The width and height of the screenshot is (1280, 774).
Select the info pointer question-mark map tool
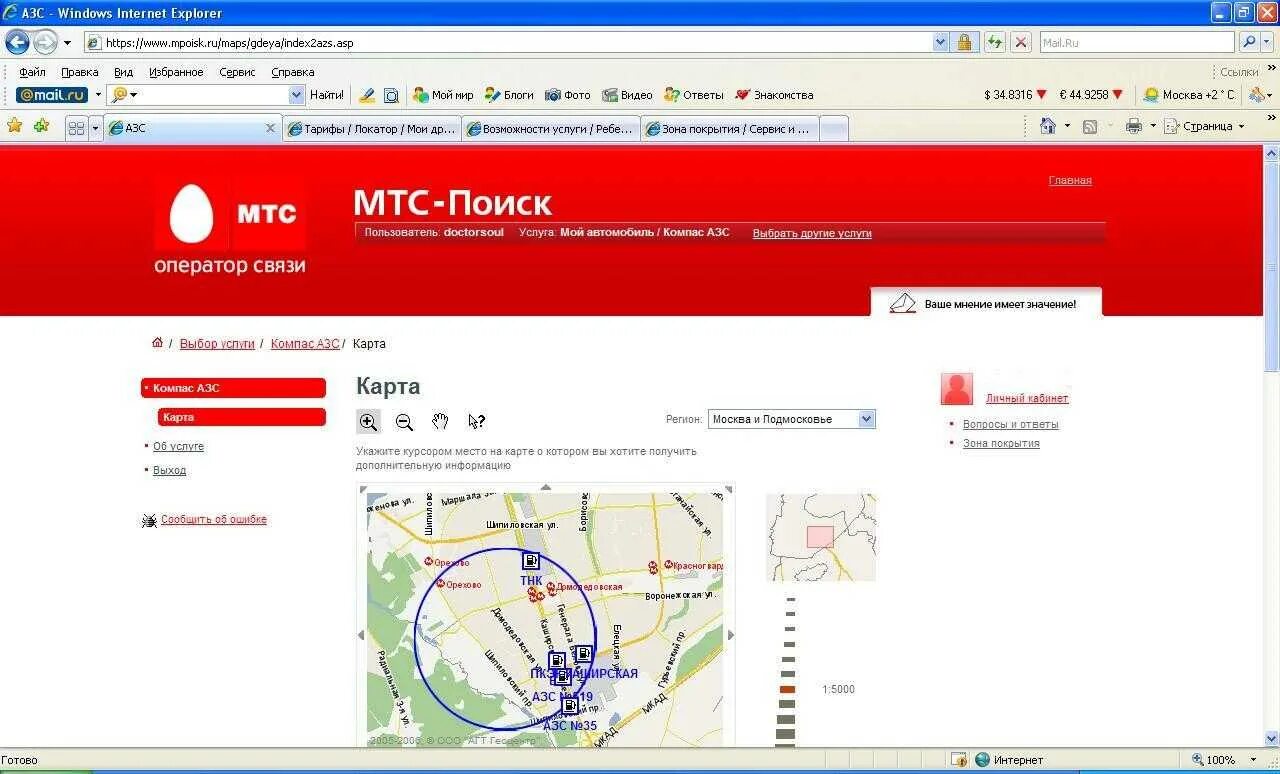(x=476, y=421)
